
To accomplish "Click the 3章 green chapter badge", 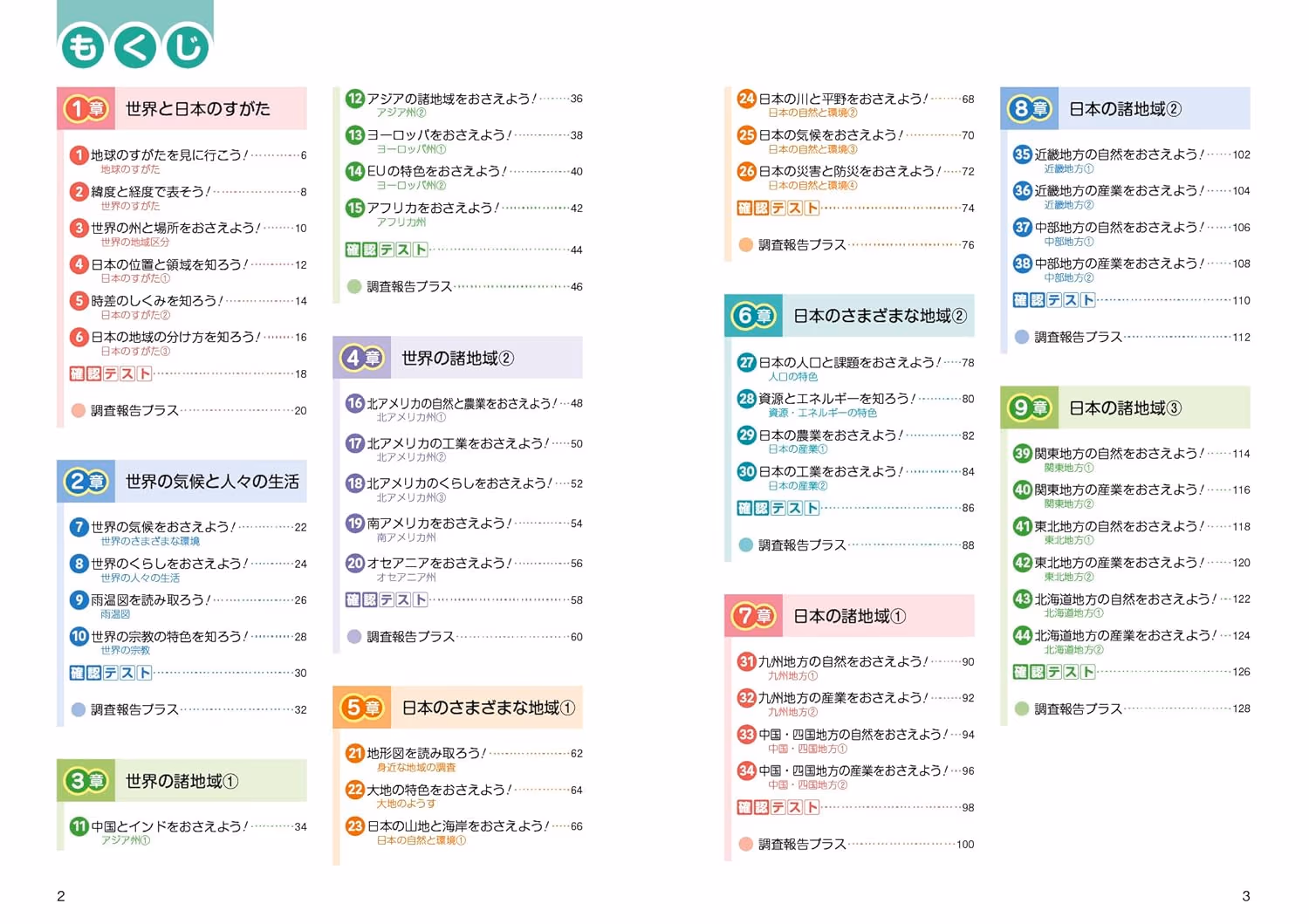I will [86, 781].
